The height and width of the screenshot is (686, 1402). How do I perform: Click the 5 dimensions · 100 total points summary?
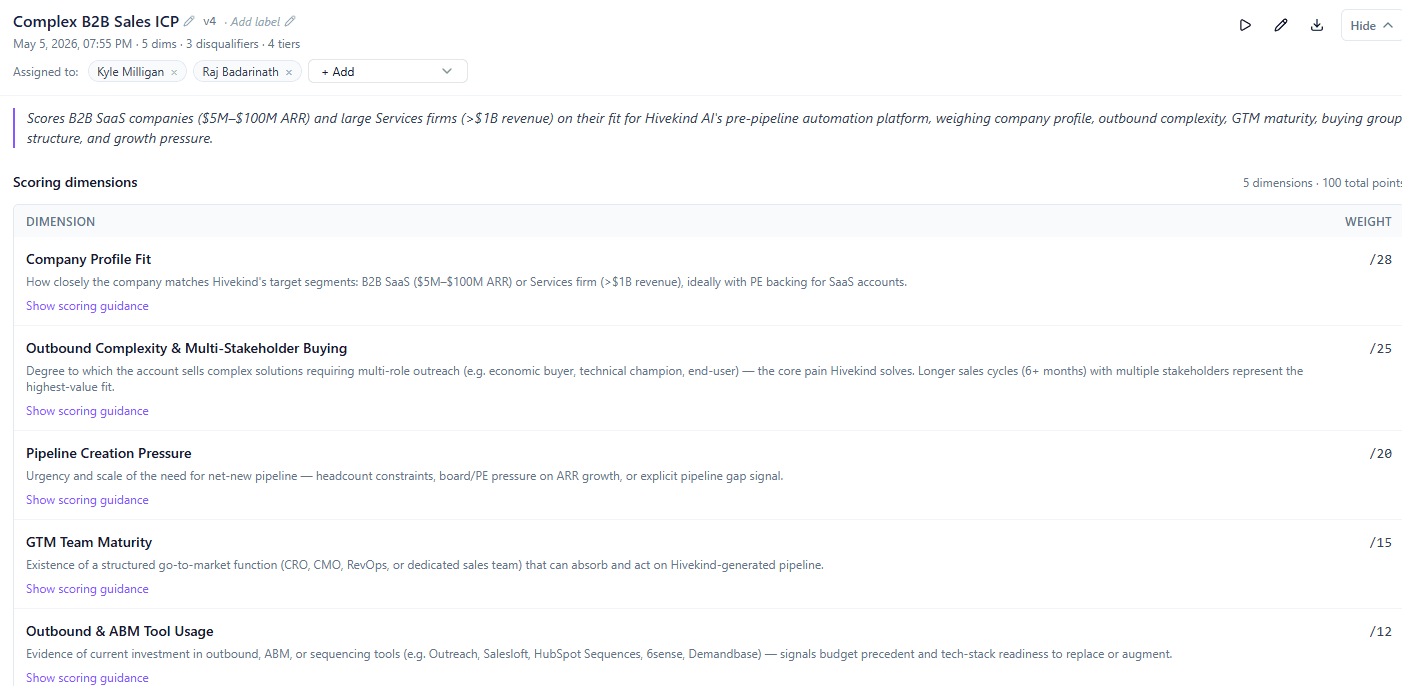click(1322, 183)
